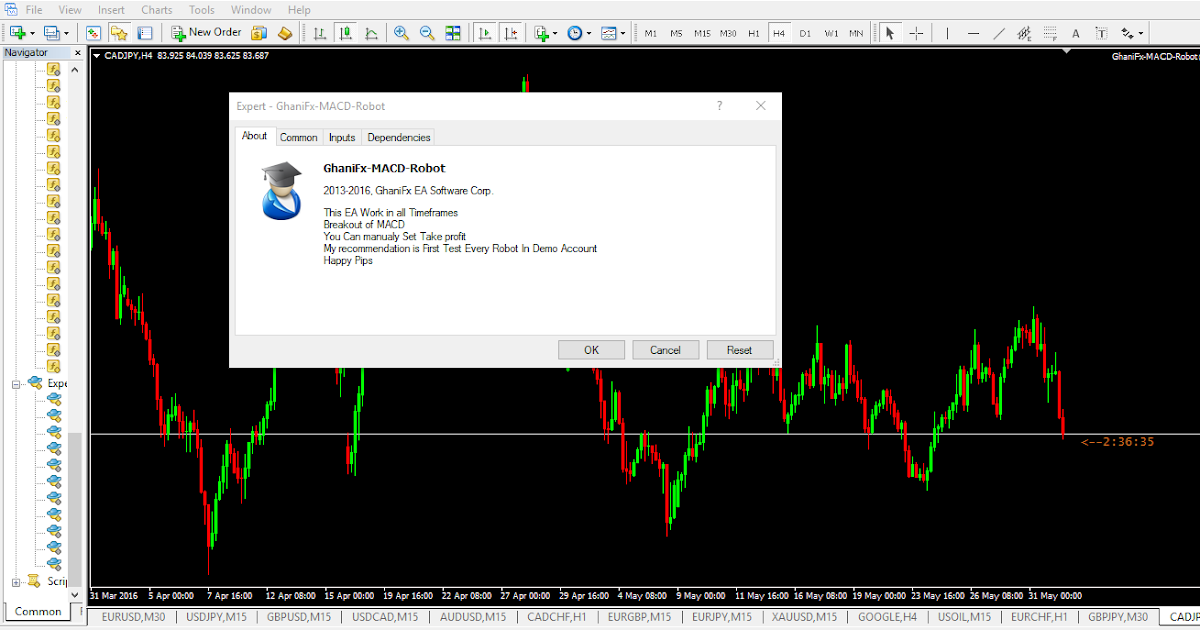Image resolution: width=1200 pixels, height=630 pixels.
Task: Select the Navigator's Common bottom tab
Action: click(39, 612)
